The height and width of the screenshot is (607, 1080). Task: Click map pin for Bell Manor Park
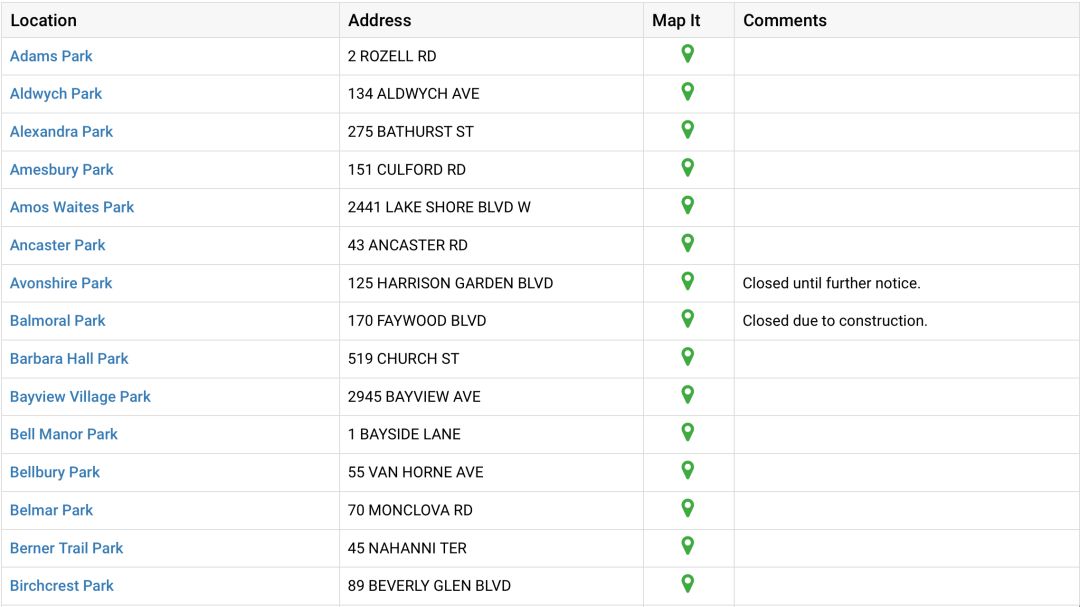(x=687, y=433)
